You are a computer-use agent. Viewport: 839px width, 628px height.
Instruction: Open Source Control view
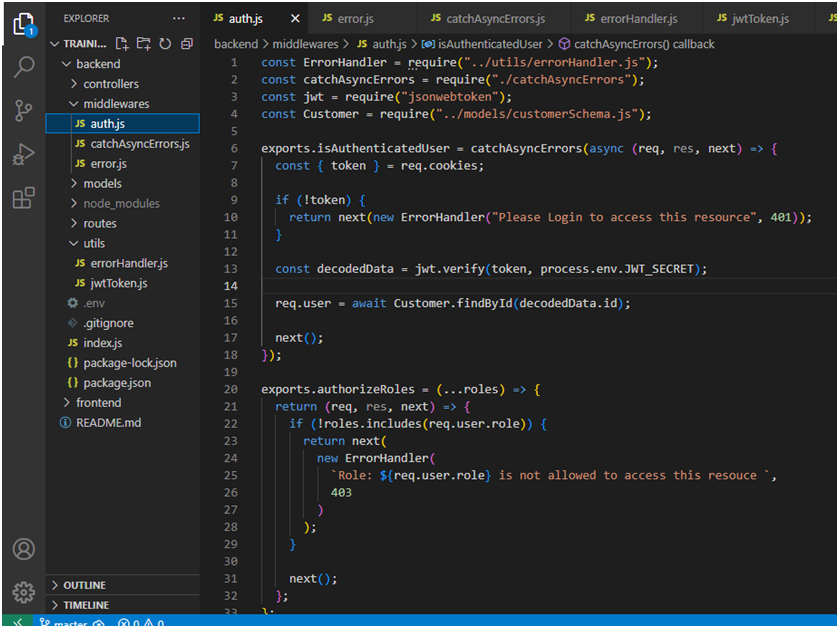click(x=24, y=111)
